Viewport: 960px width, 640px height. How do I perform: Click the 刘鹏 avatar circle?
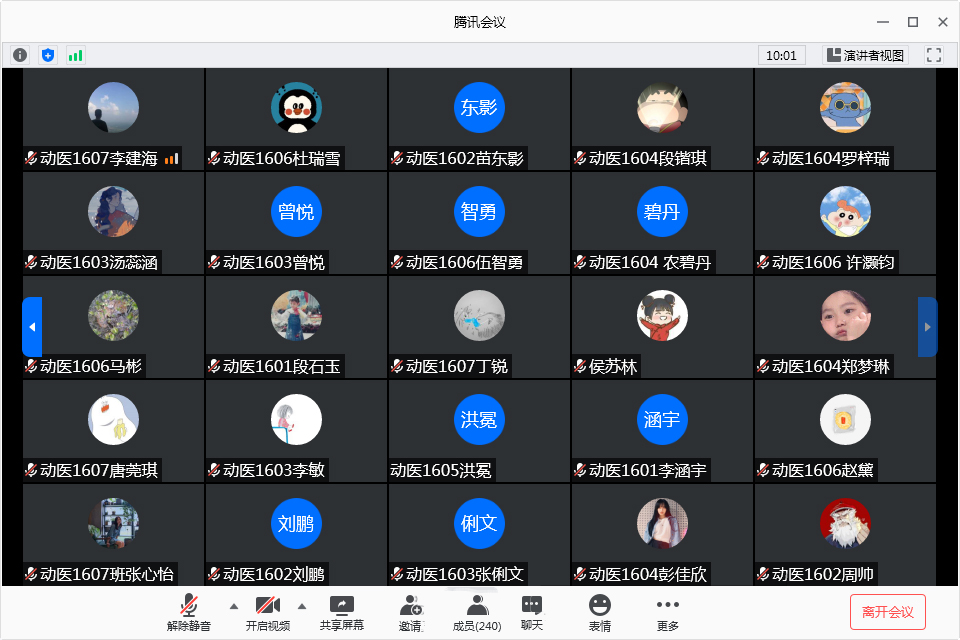296,524
